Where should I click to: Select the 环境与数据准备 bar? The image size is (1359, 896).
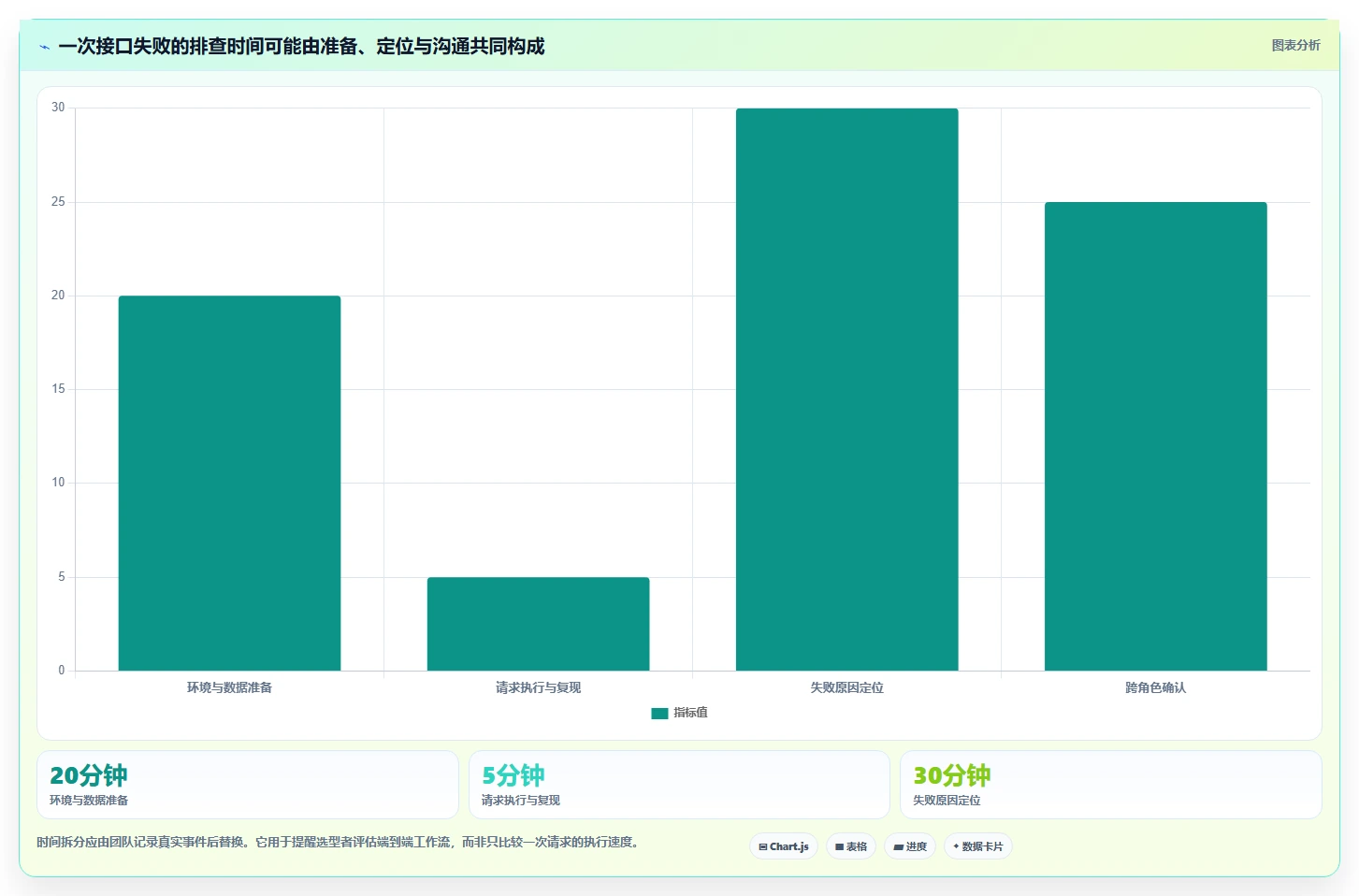229,483
